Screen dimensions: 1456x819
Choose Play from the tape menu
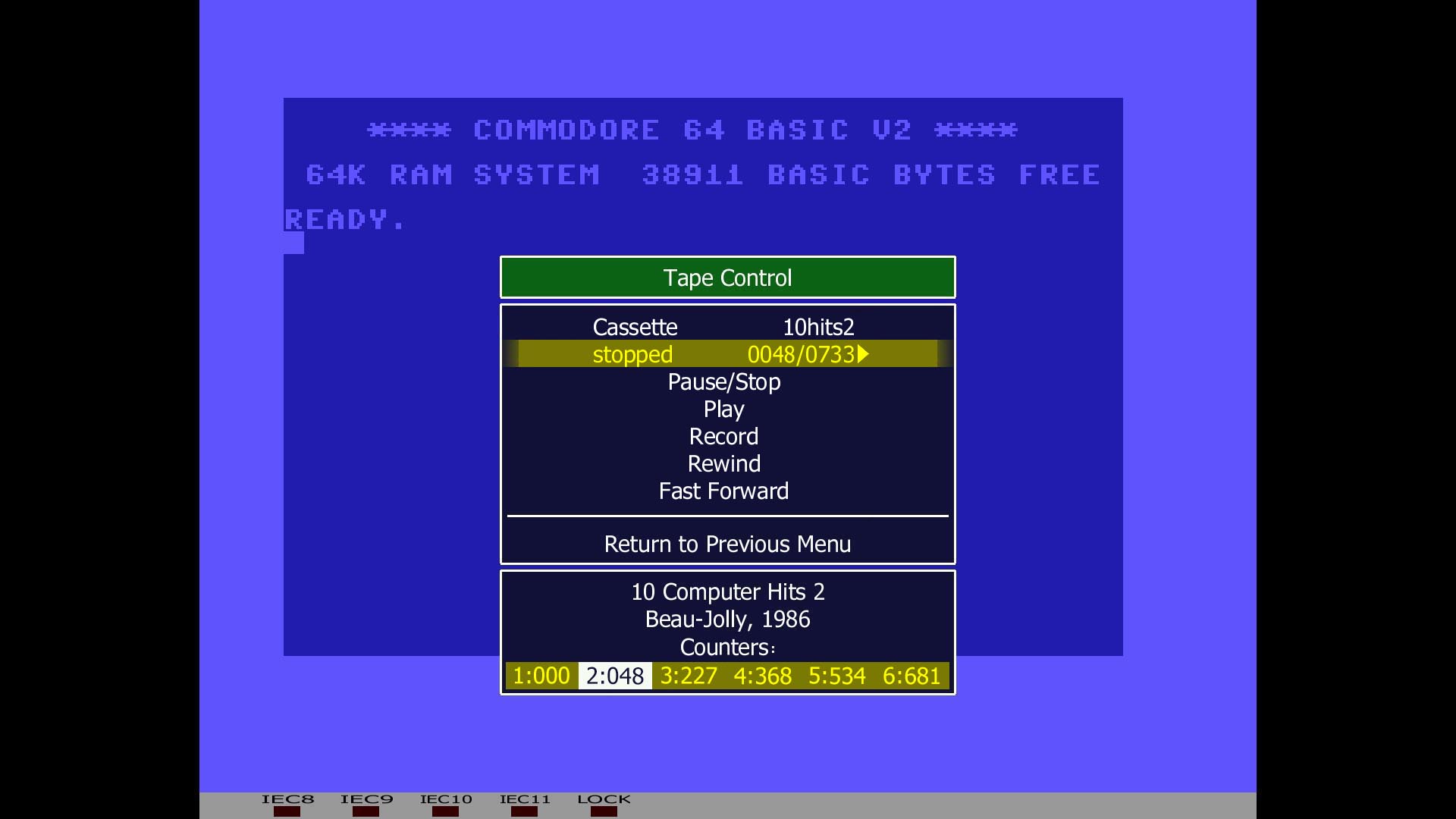[724, 409]
